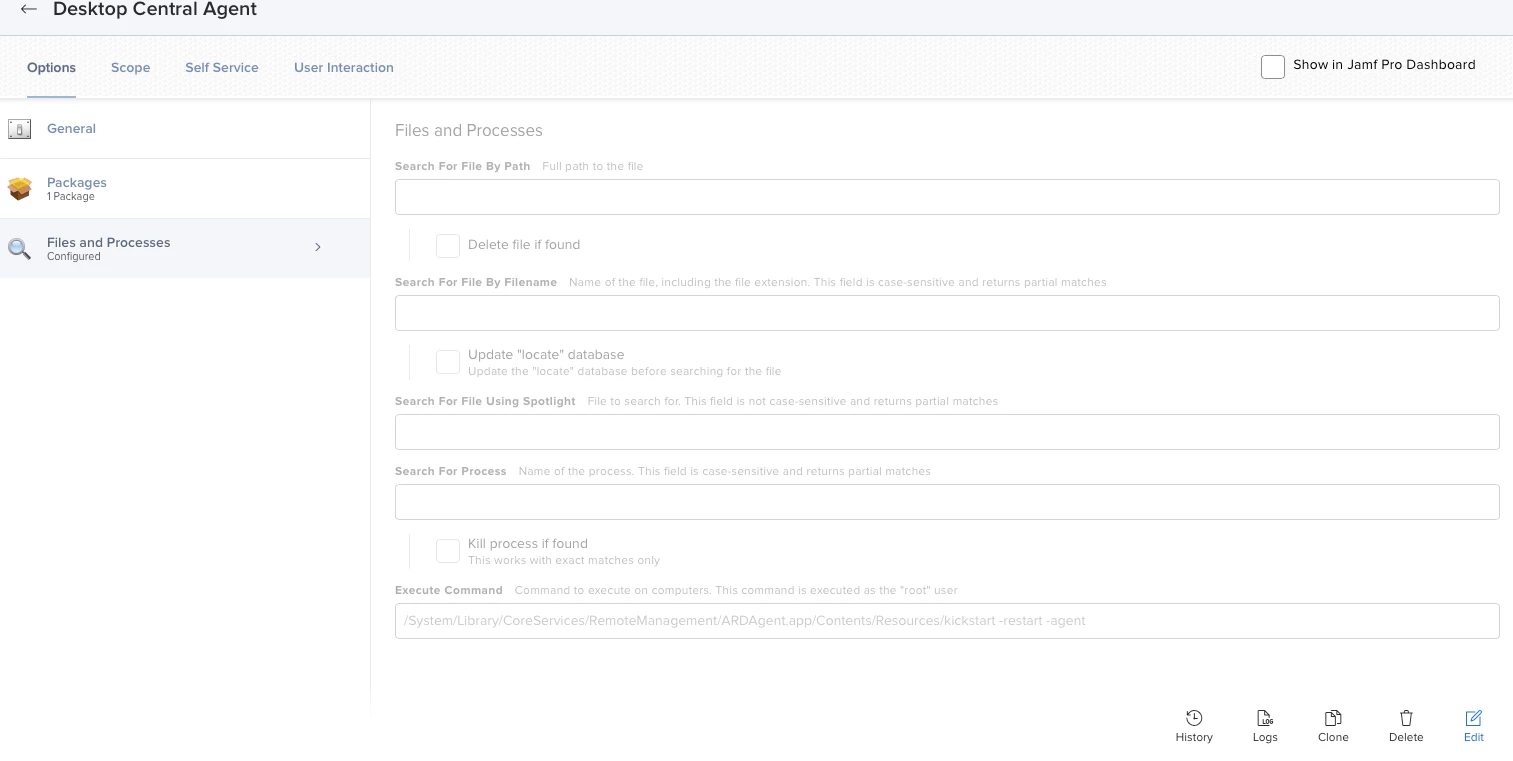
Task: Select Files and Processes sidebar item
Action: 185,248
